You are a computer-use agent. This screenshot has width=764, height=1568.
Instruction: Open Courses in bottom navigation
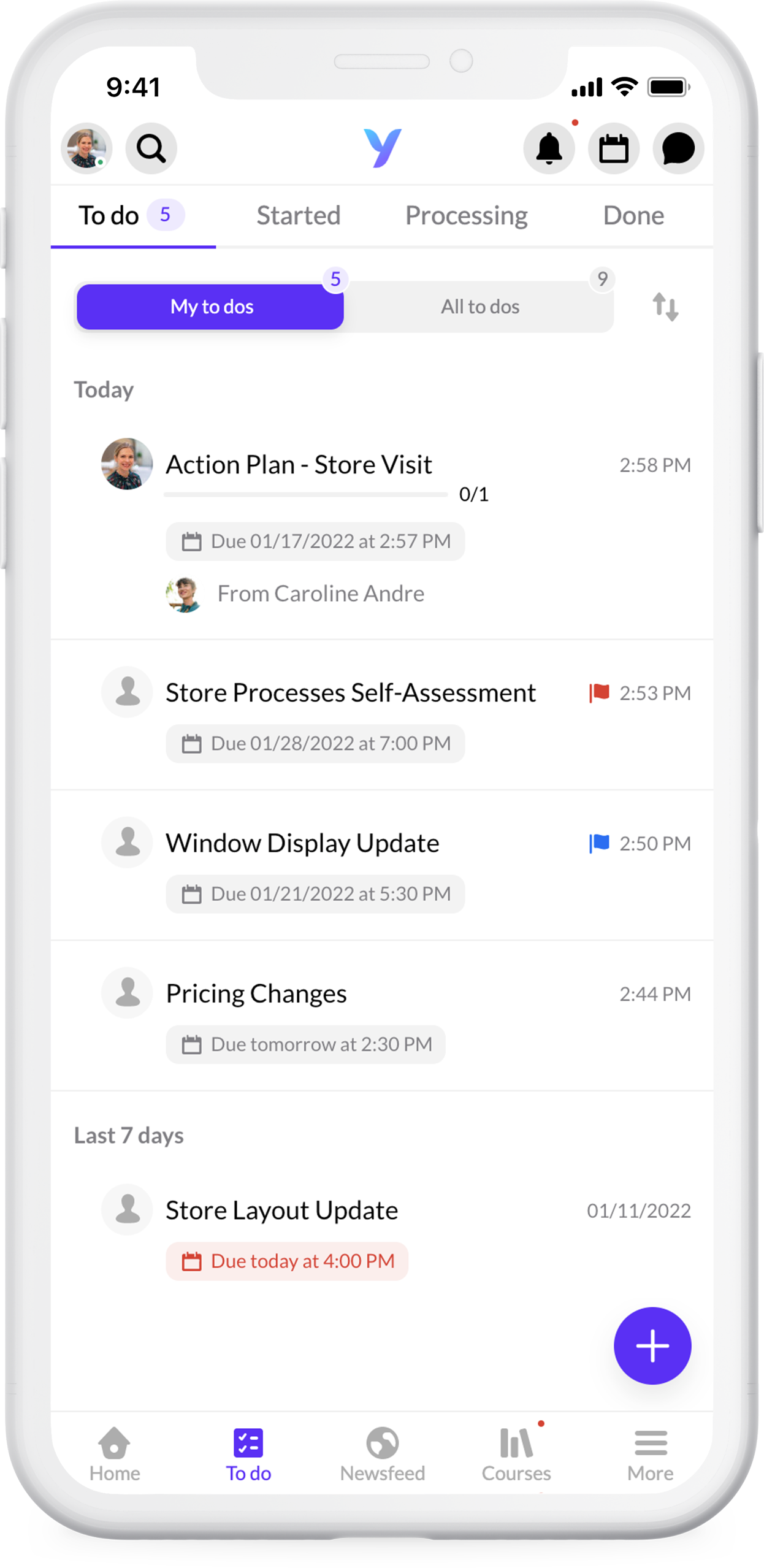516,1453
